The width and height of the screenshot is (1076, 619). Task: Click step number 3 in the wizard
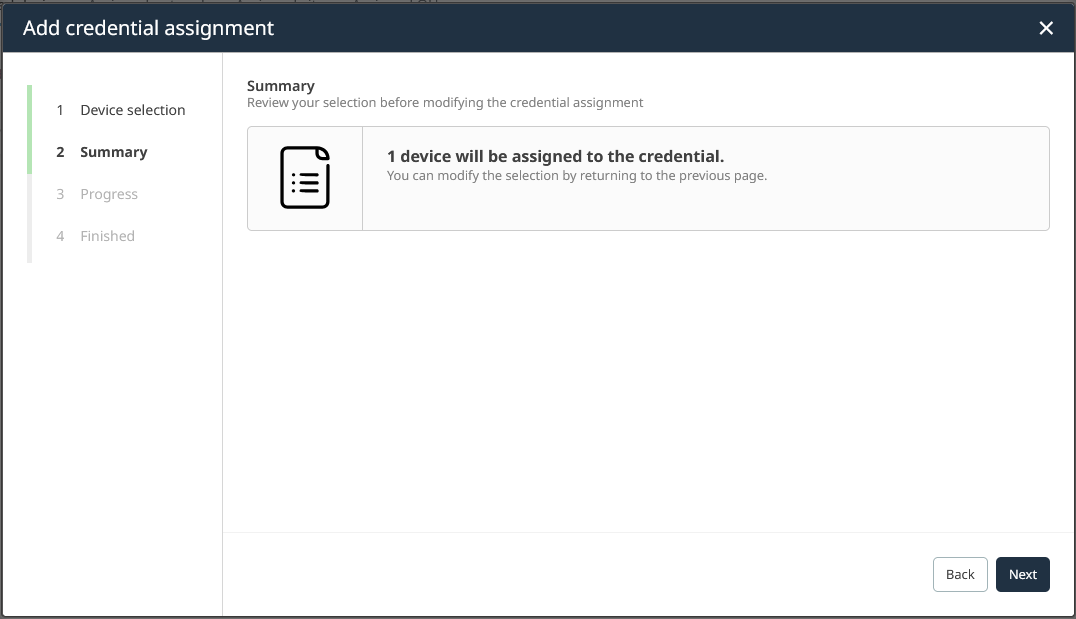coord(60,194)
